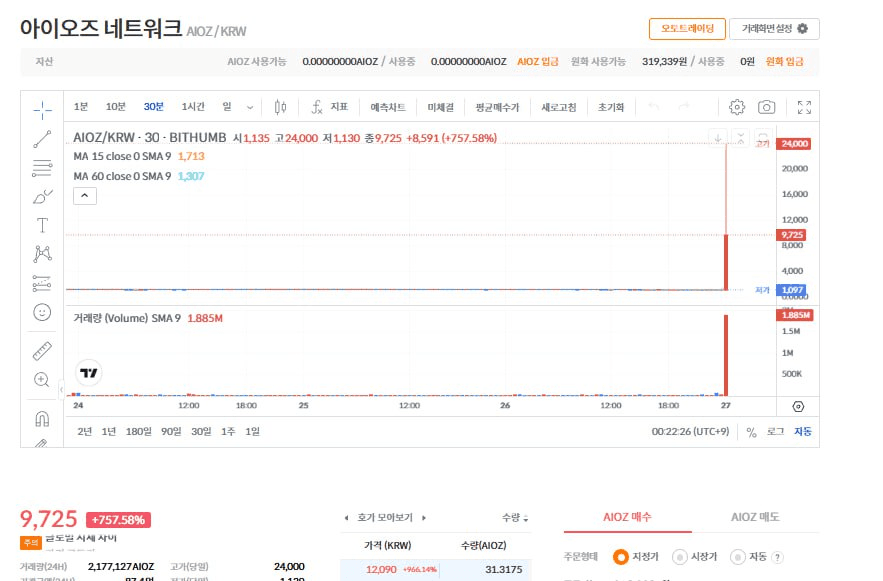
Task: Select the trend line drawing tool
Action: click(42, 139)
